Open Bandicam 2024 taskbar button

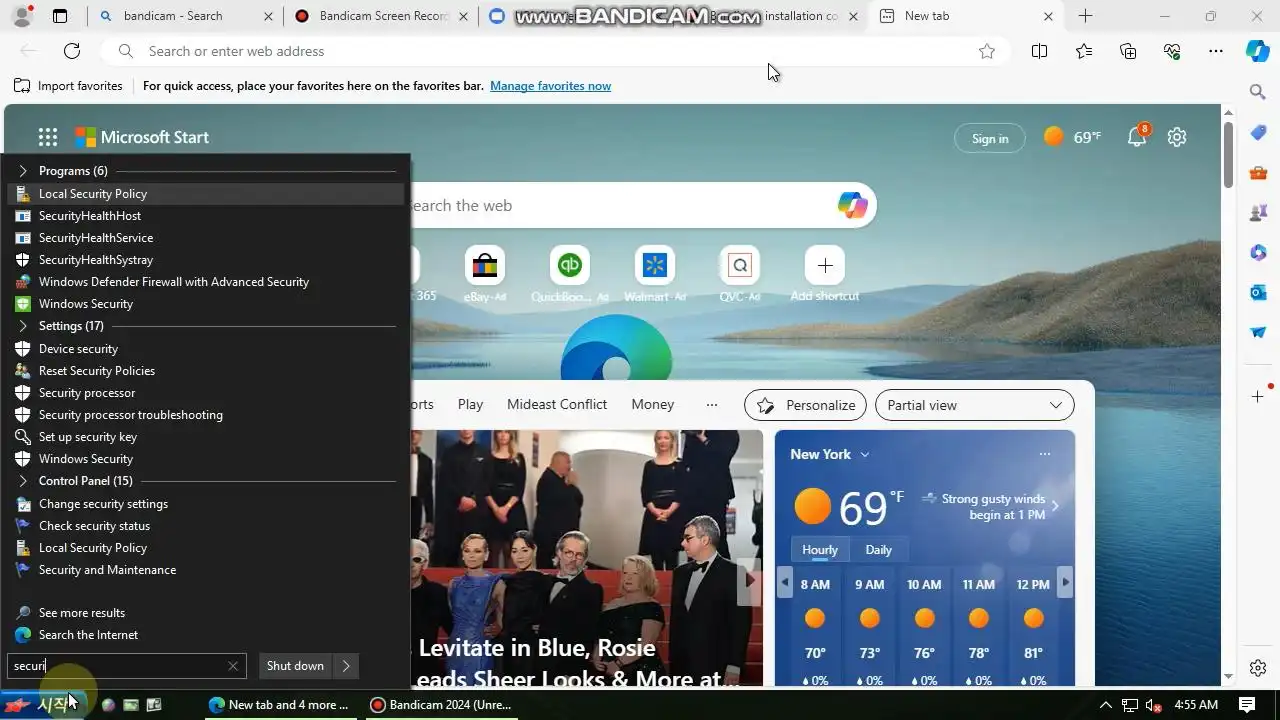[441, 705]
